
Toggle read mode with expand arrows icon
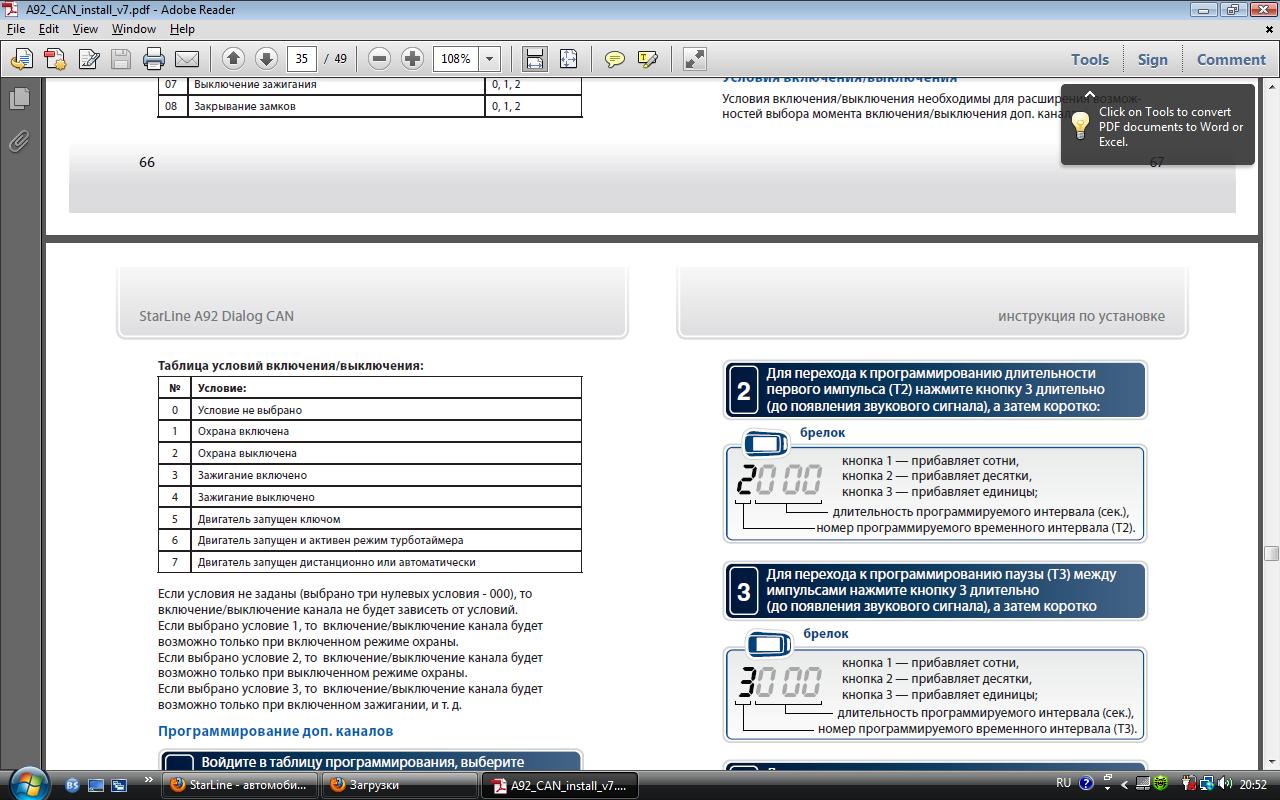(695, 59)
